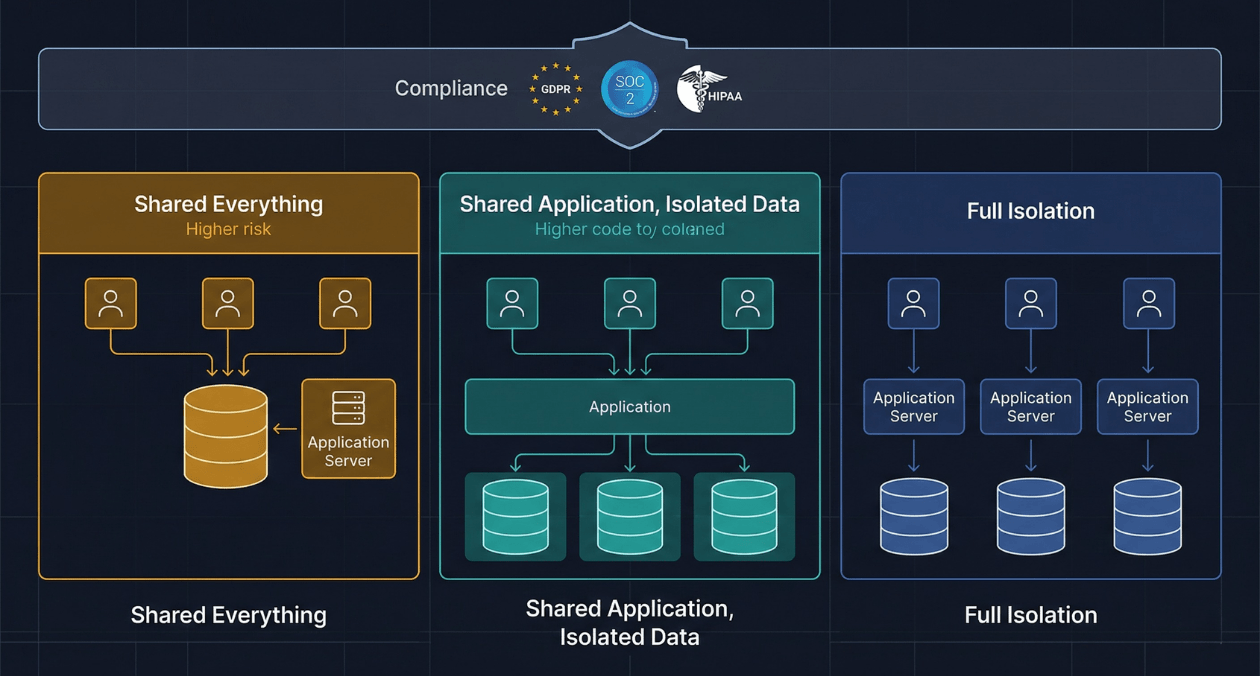
Task: Select the Shared Everything panel header
Action: 229,213
